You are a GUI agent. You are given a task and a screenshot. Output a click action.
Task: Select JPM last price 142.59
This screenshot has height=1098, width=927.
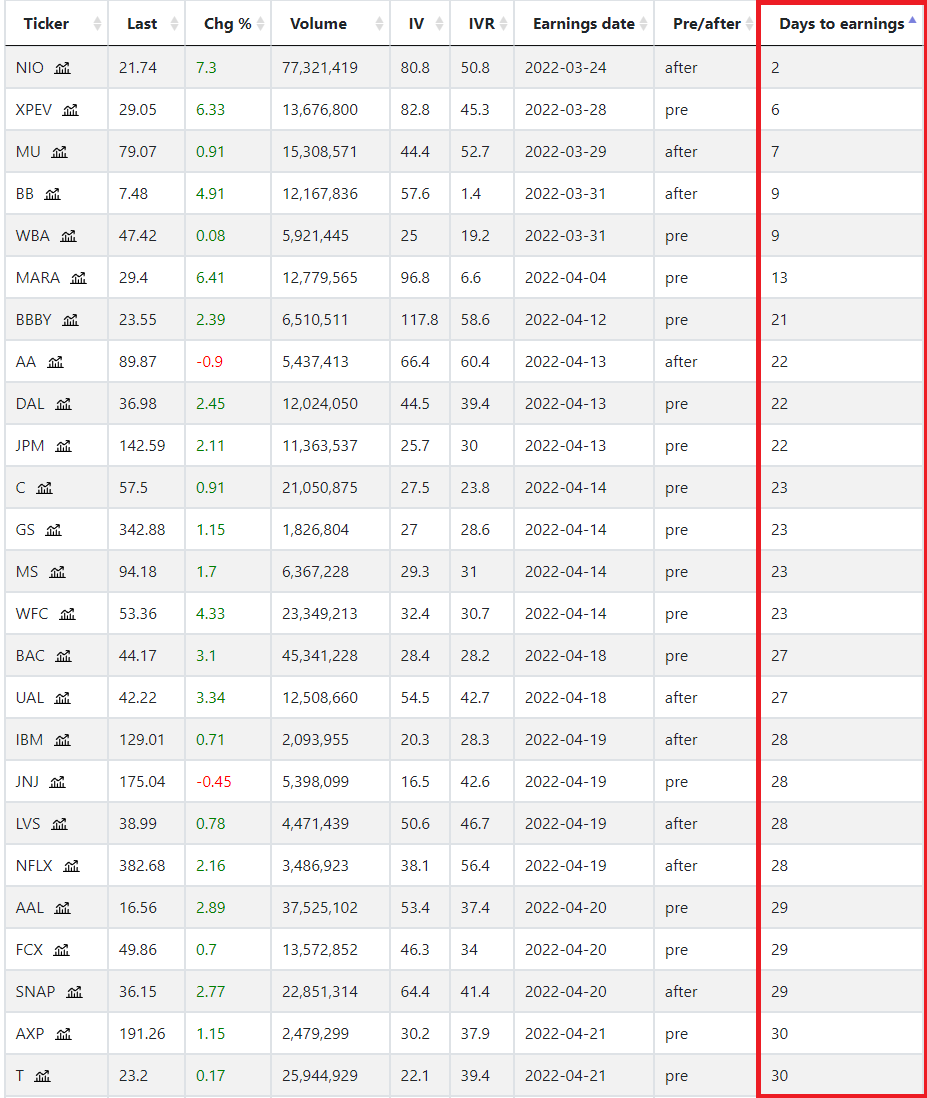click(x=142, y=446)
